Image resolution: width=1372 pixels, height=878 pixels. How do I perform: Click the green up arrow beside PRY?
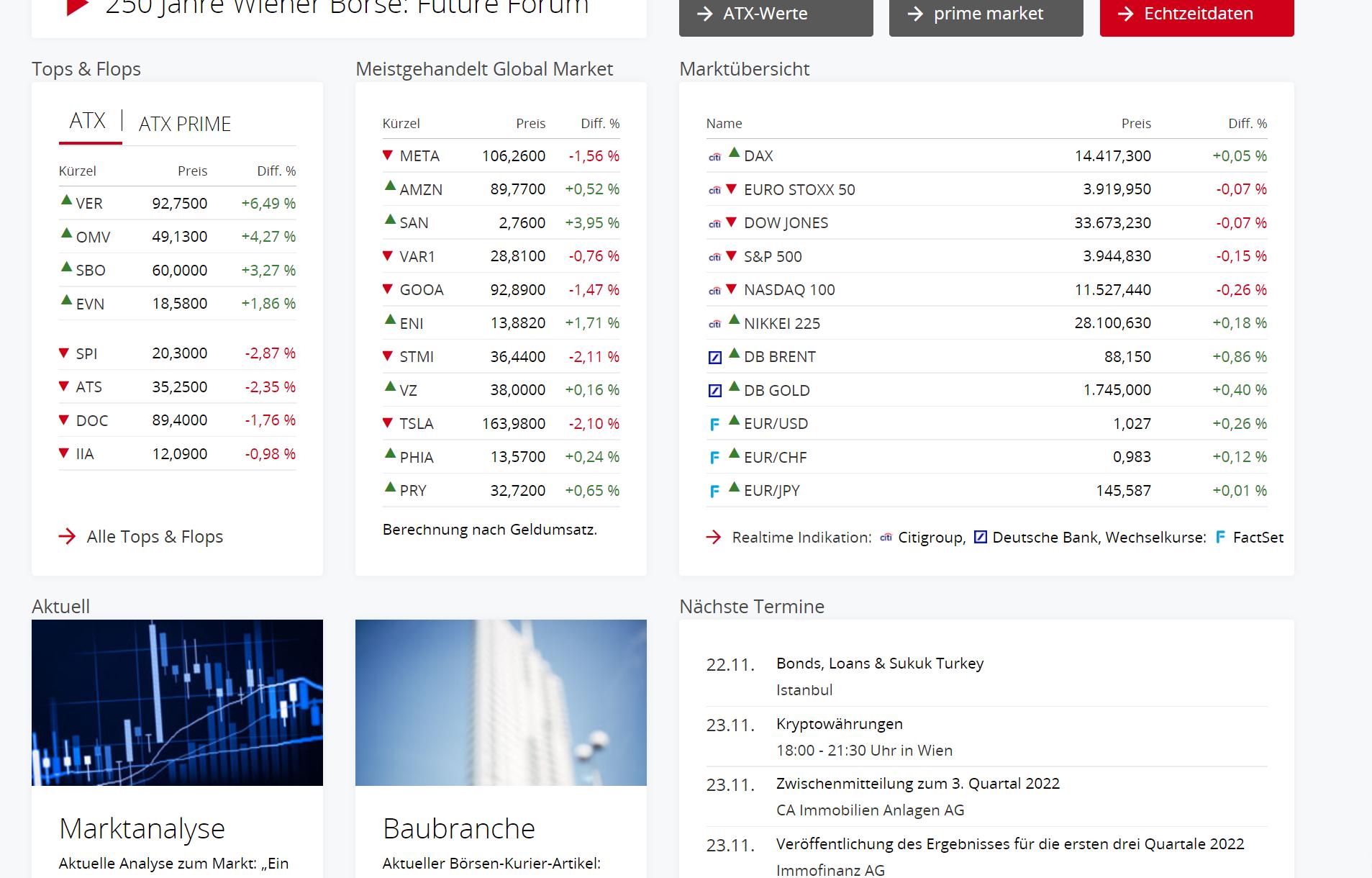click(x=390, y=487)
